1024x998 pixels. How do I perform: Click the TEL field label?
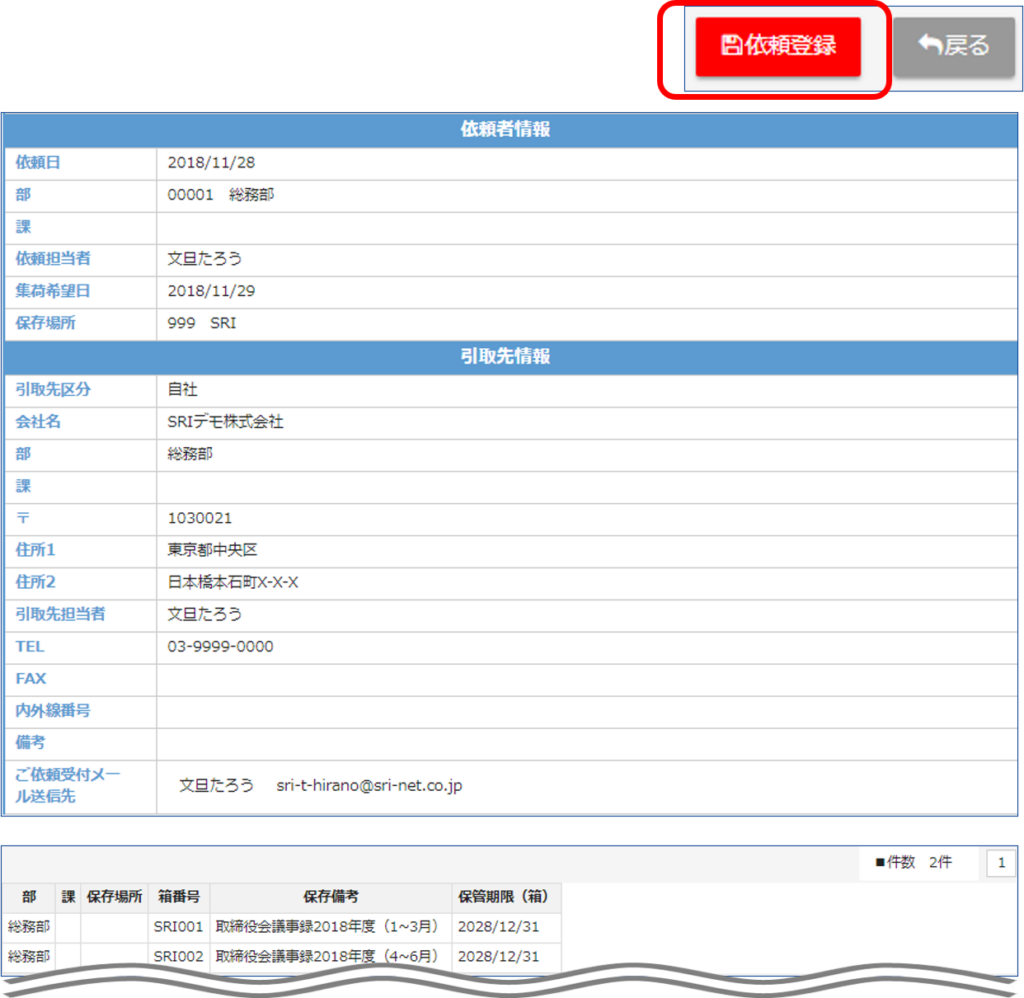[30, 647]
